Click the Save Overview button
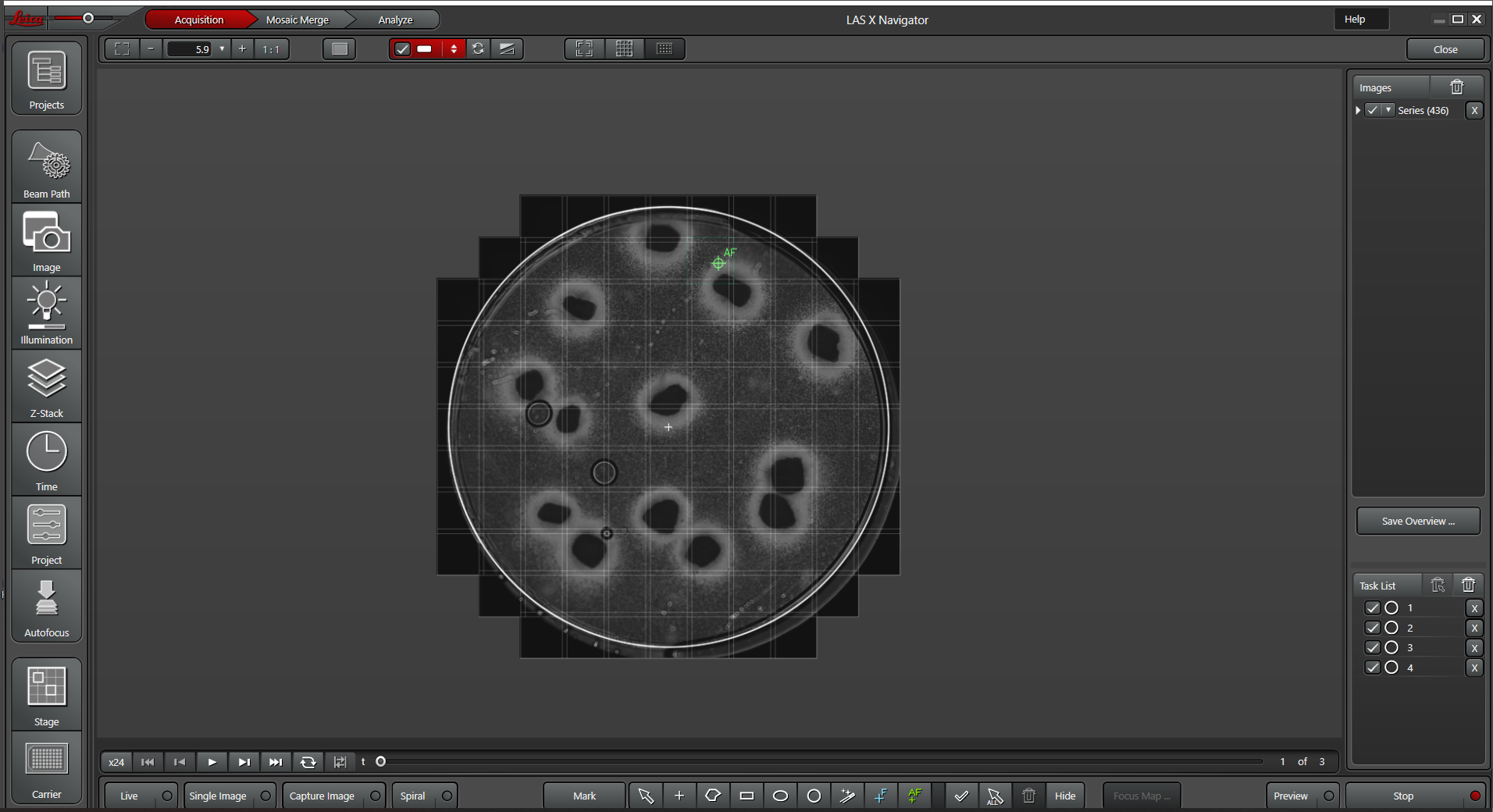Image resolution: width=1493 pixels, height=812 pixels. pyautogui.click(x=1417, y=521)
